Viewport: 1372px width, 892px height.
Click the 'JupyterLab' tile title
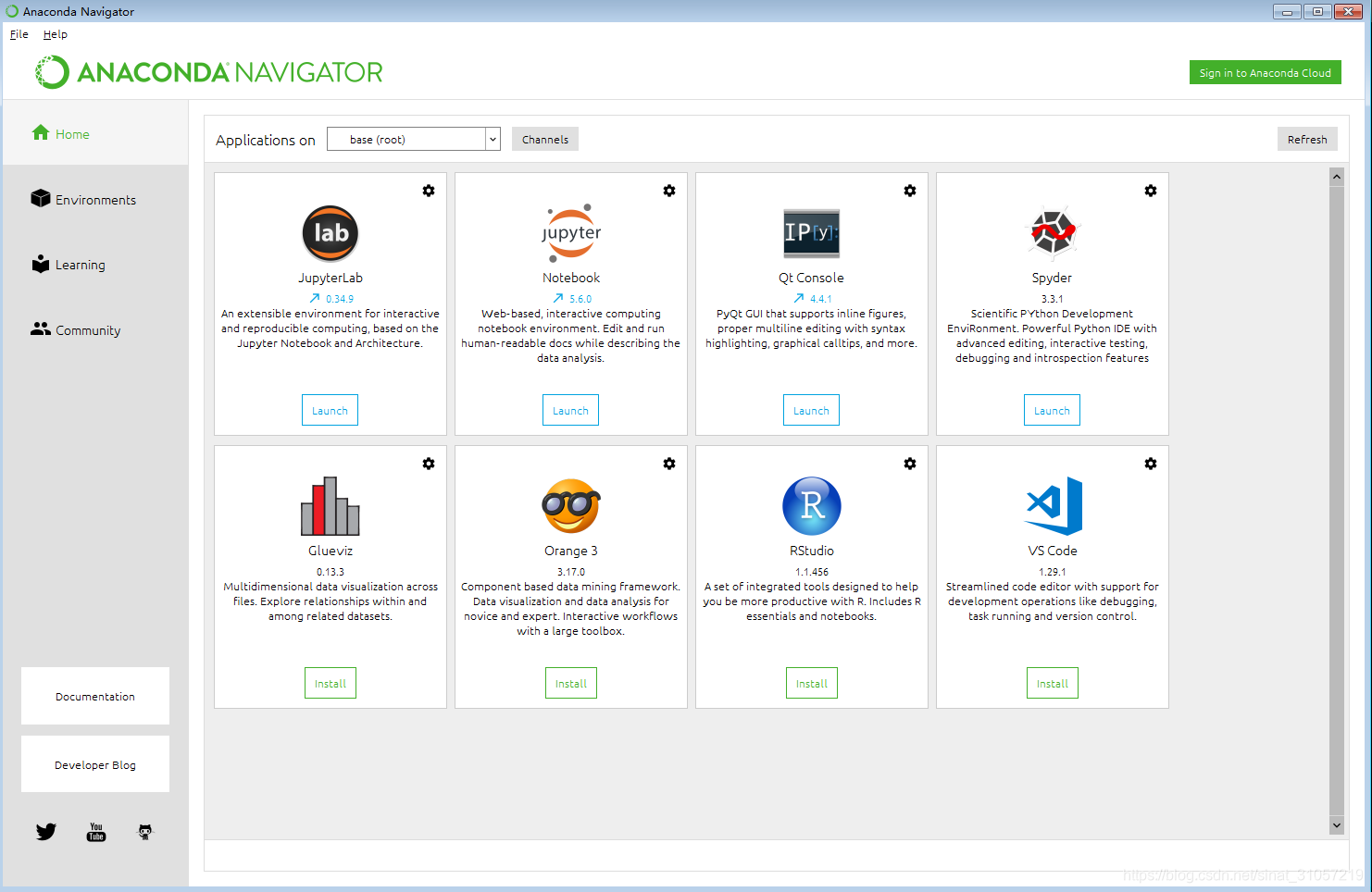coord(331,278)
